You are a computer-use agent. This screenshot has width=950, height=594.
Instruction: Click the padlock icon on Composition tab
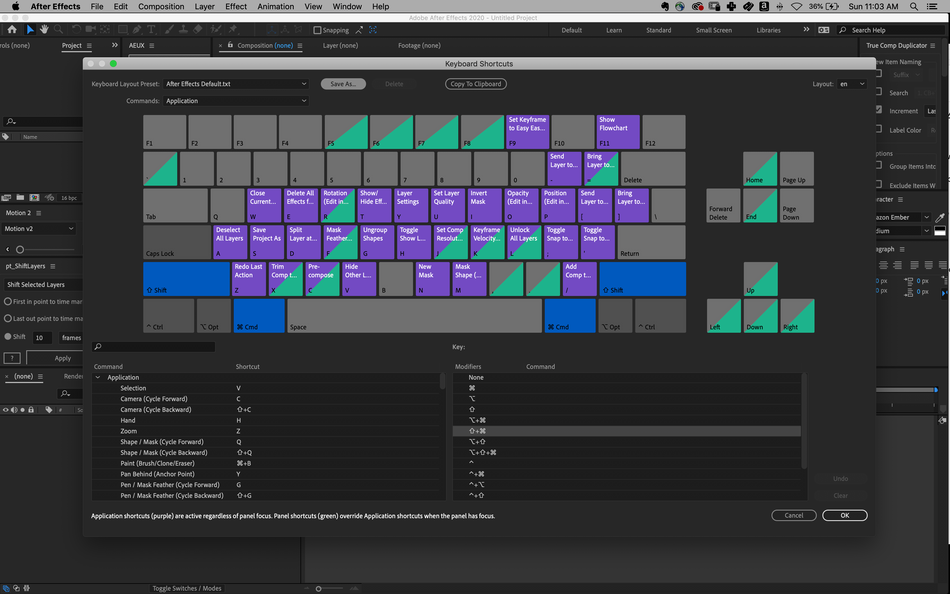pyautogui.click(x=230, y=45)
